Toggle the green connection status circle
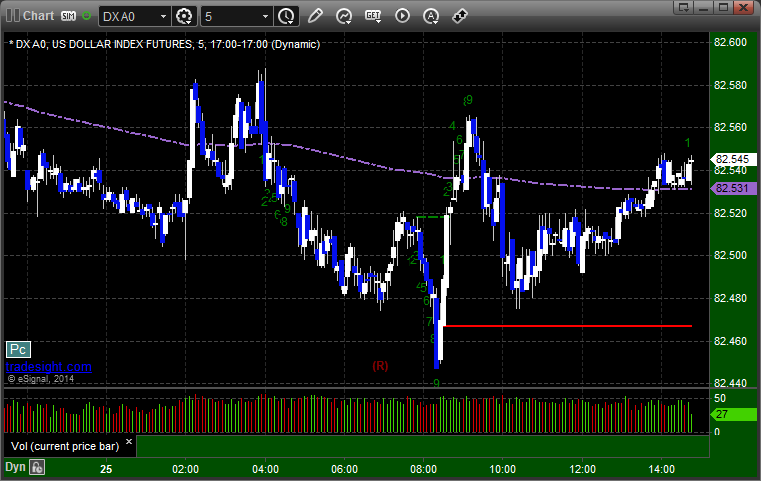Screen dimensions: 761x481 [87, 16]
